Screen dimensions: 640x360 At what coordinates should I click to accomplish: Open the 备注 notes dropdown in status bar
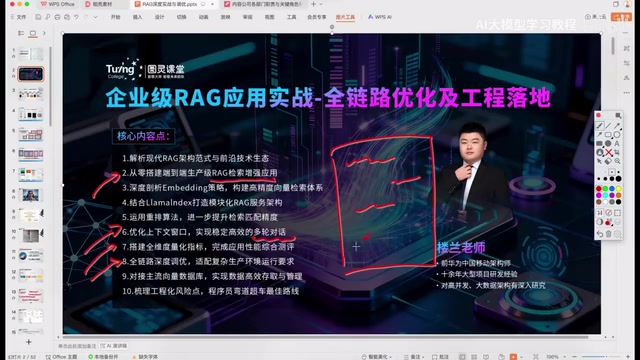pyautogui.click(x=414, y=356)
